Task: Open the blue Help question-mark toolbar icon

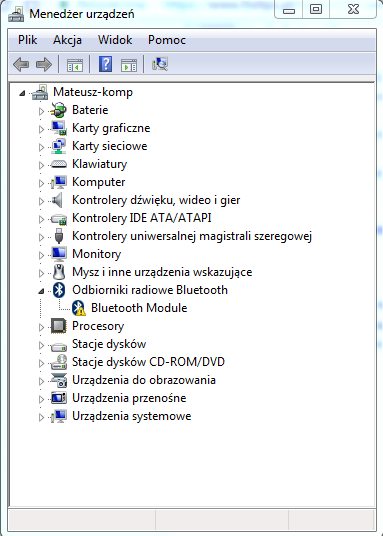Action: coord(105,64)
